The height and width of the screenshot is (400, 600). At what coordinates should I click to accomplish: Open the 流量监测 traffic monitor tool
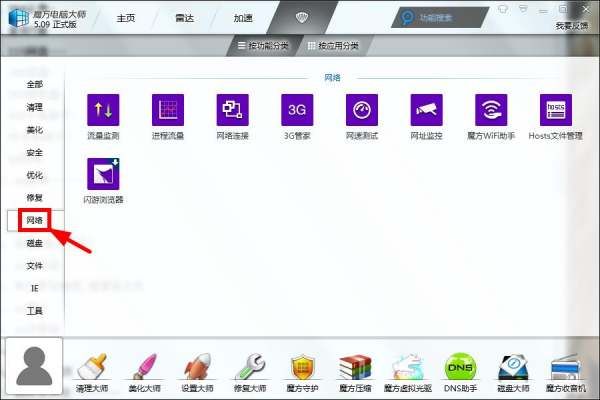103,110
